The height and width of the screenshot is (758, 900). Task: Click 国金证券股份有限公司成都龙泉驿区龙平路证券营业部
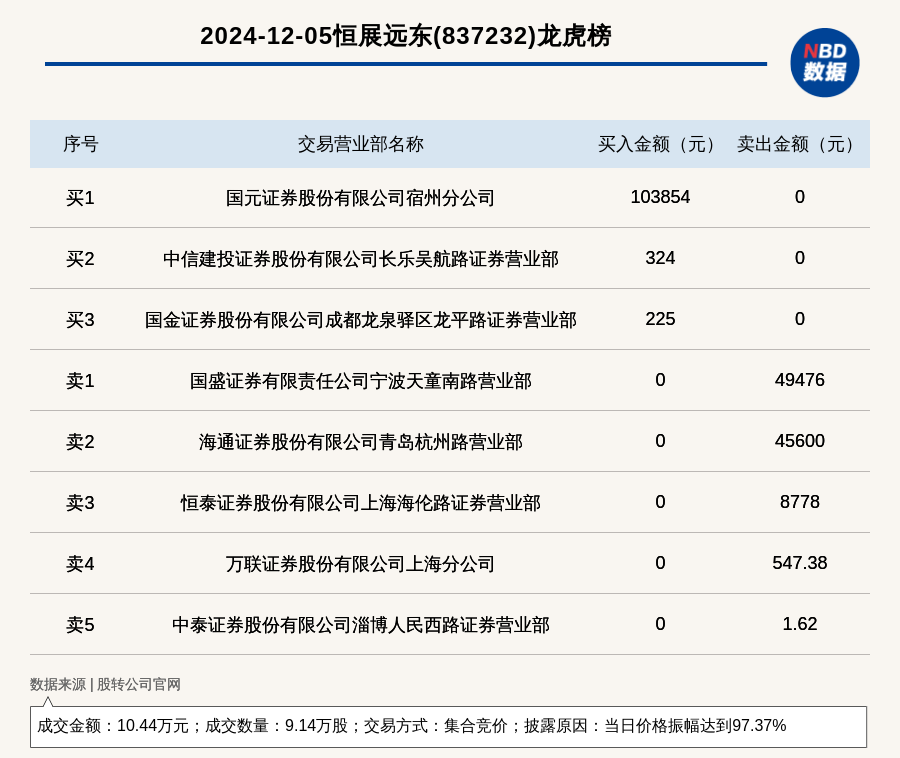pos(360,320)
